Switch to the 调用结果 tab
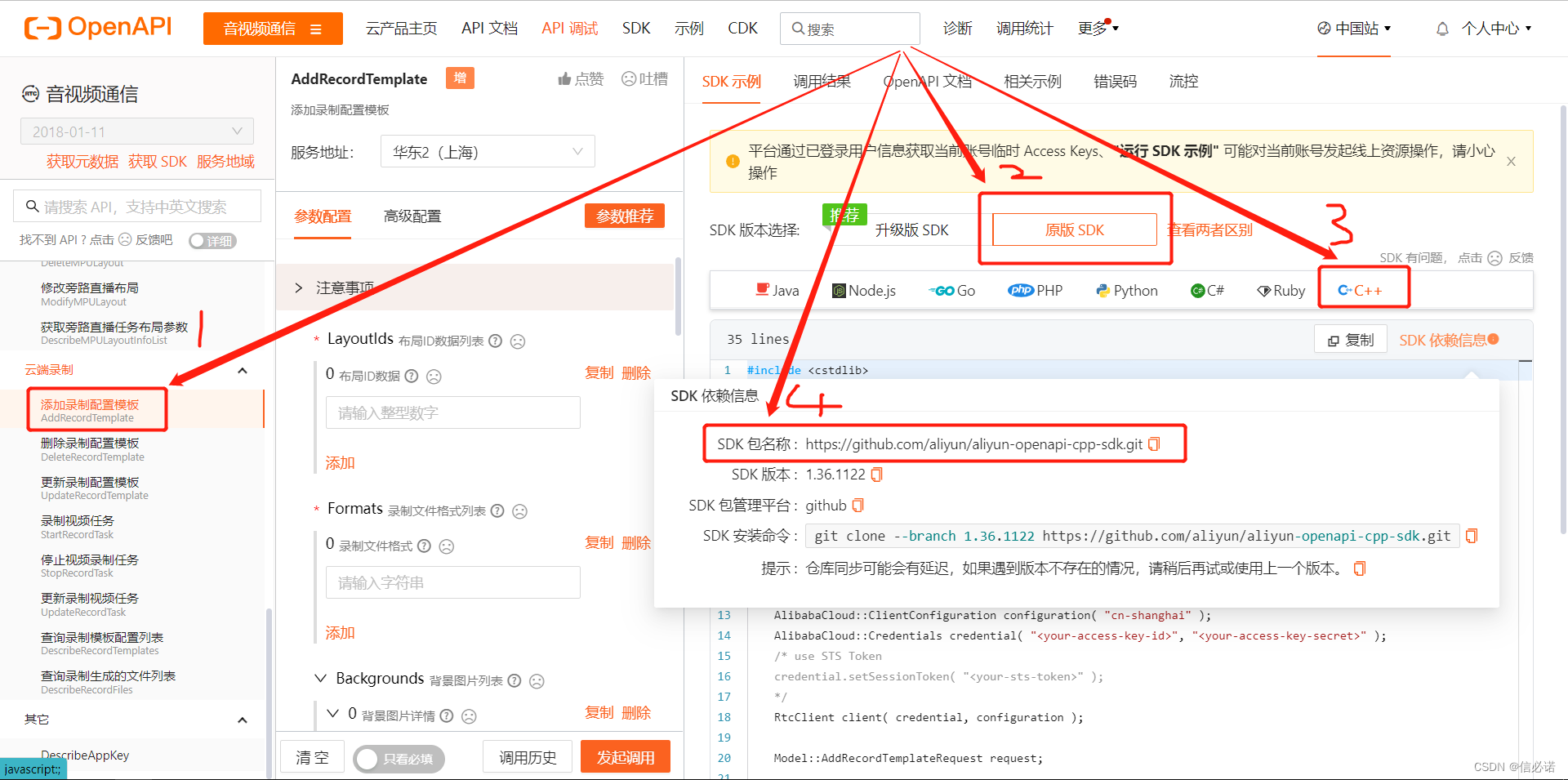This screenshot has width=1568, height=780. (x=822, y=81)
